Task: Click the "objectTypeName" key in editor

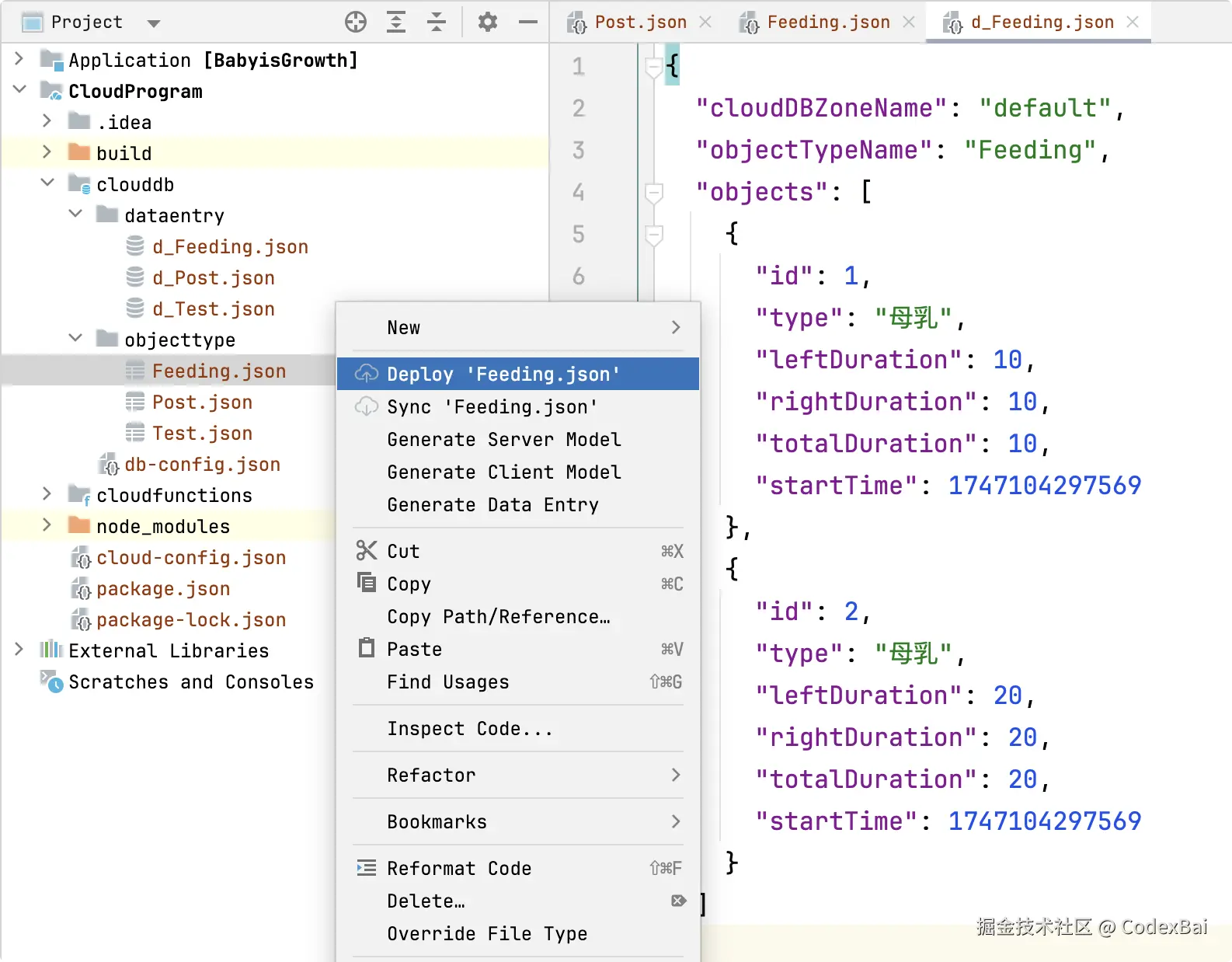Action: 813,150
